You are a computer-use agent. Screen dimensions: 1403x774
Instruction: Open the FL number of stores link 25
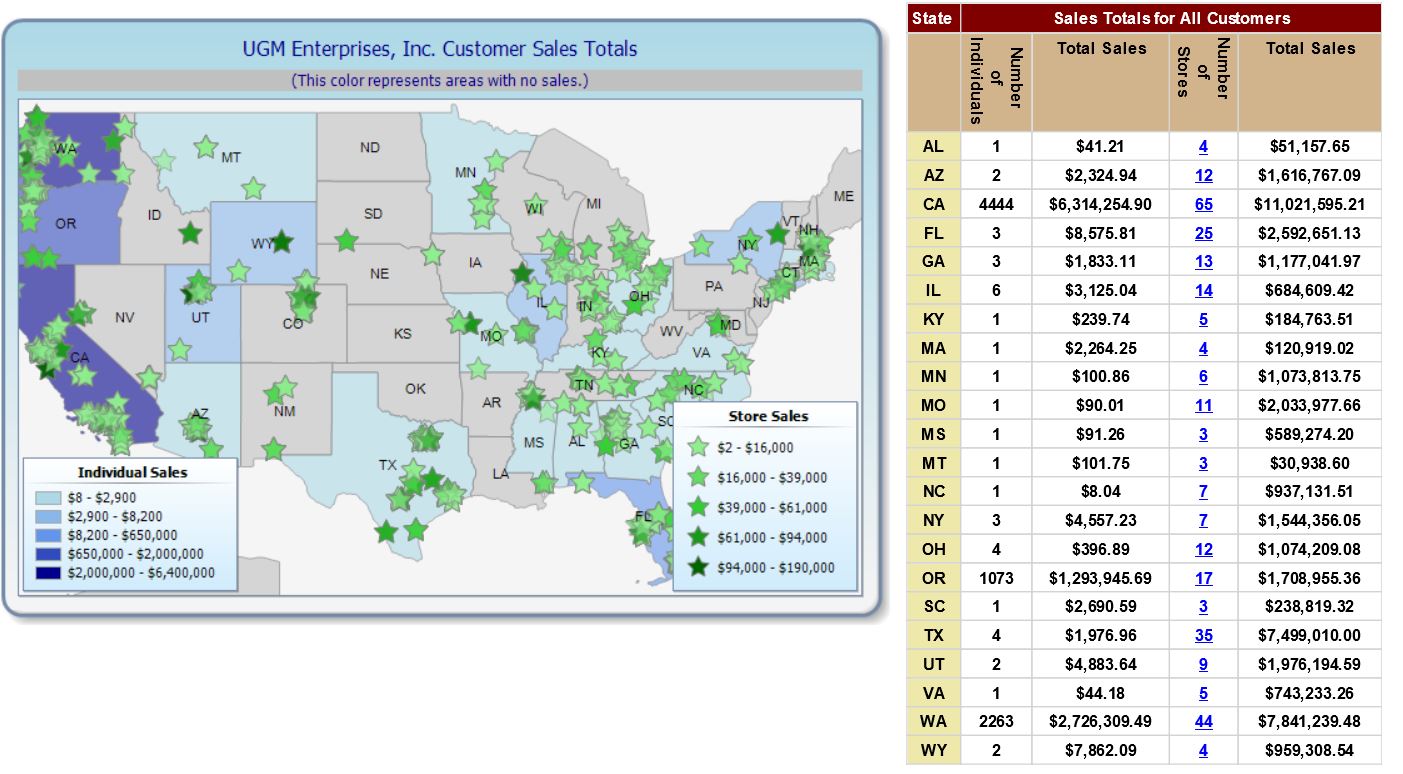(1203, 233)
